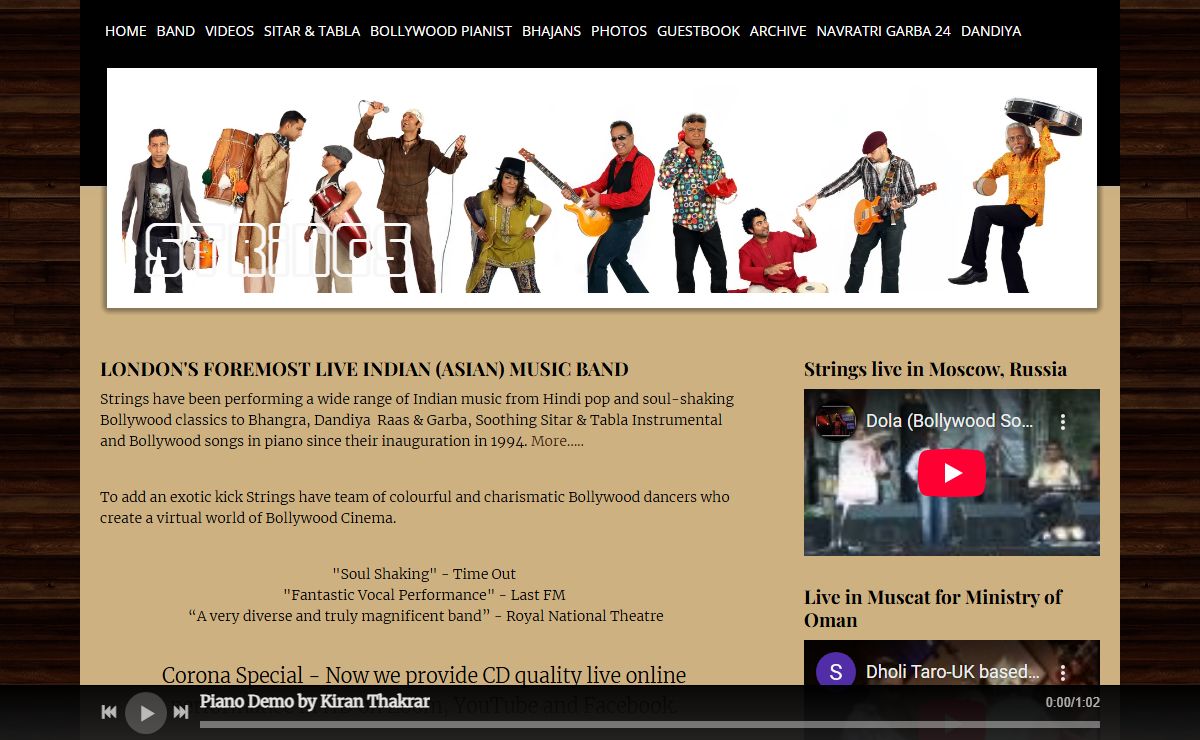Open the HOME menu item
Screen dimensions: 1200x740
pyautogui.click(x=126, y=31)
